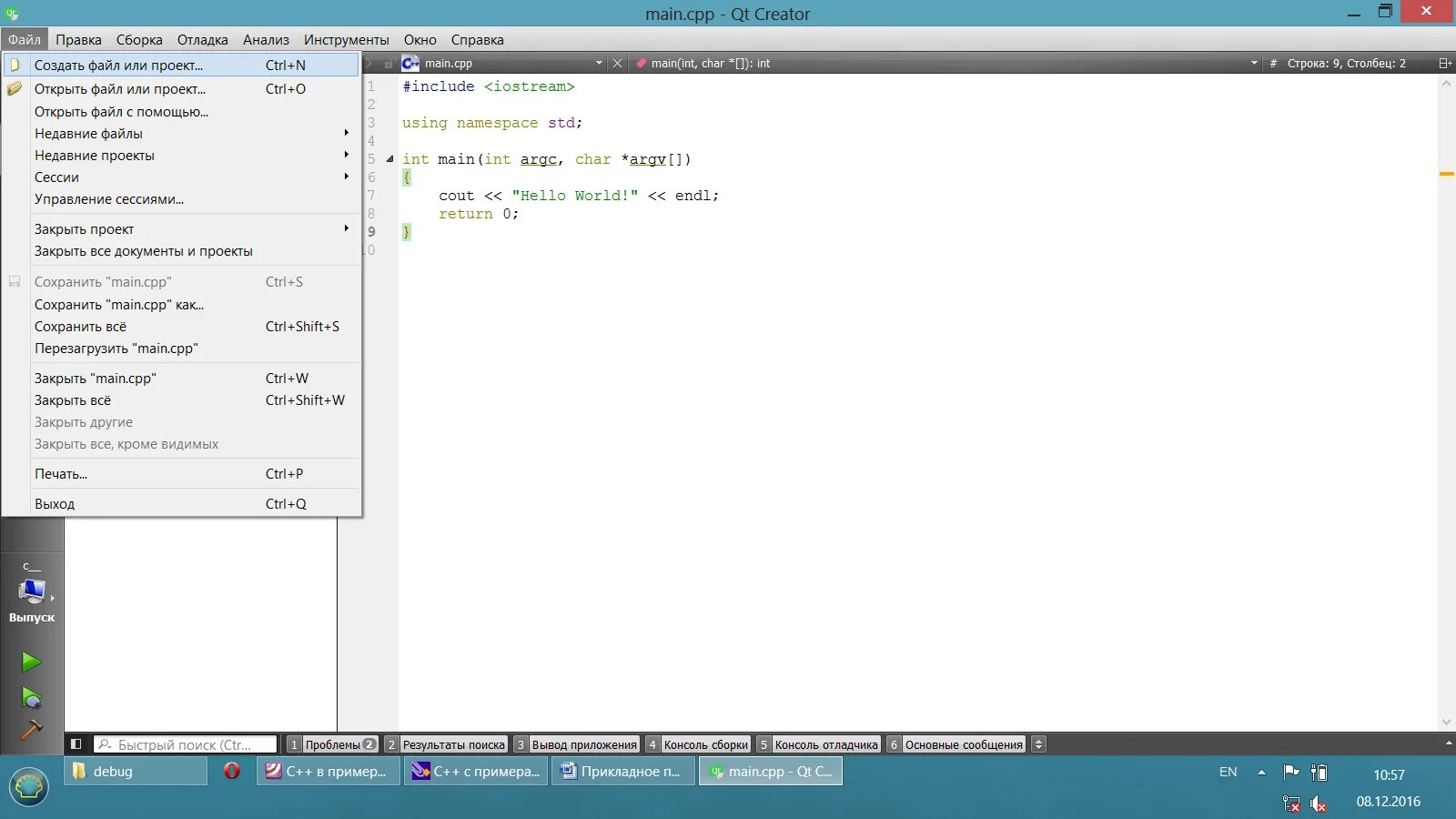The width and height of the screenshot is (1456, 819).
Task: Switch to Прикладное п... taskbar window
Action: tap(624, 771)
